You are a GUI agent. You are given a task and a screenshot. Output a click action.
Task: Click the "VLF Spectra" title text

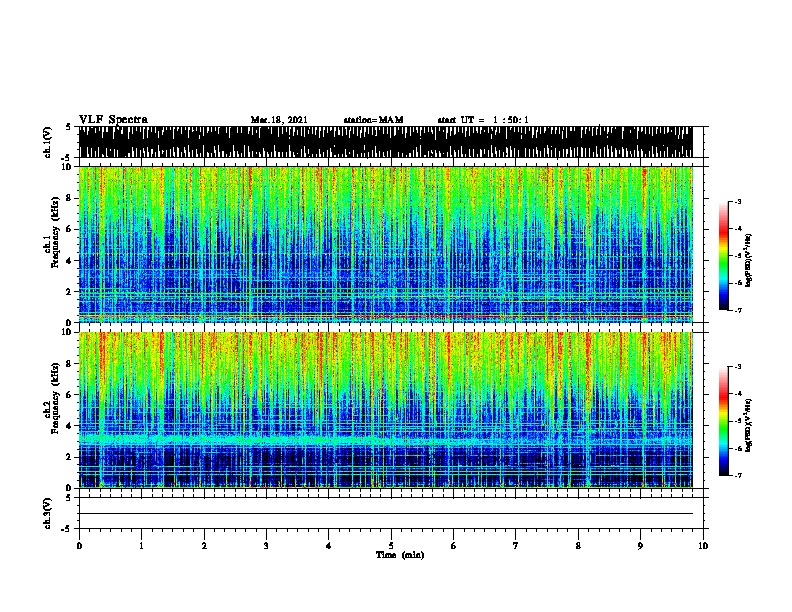tap(113, 120)
